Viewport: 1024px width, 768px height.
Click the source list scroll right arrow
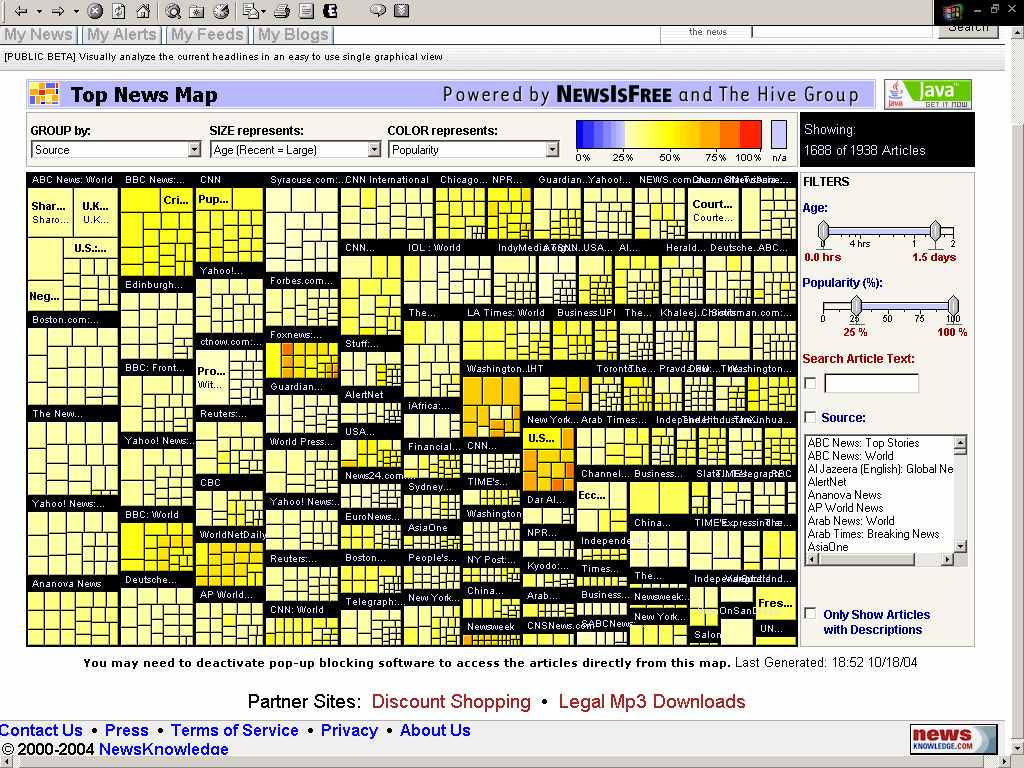click(x=948, y=559)
